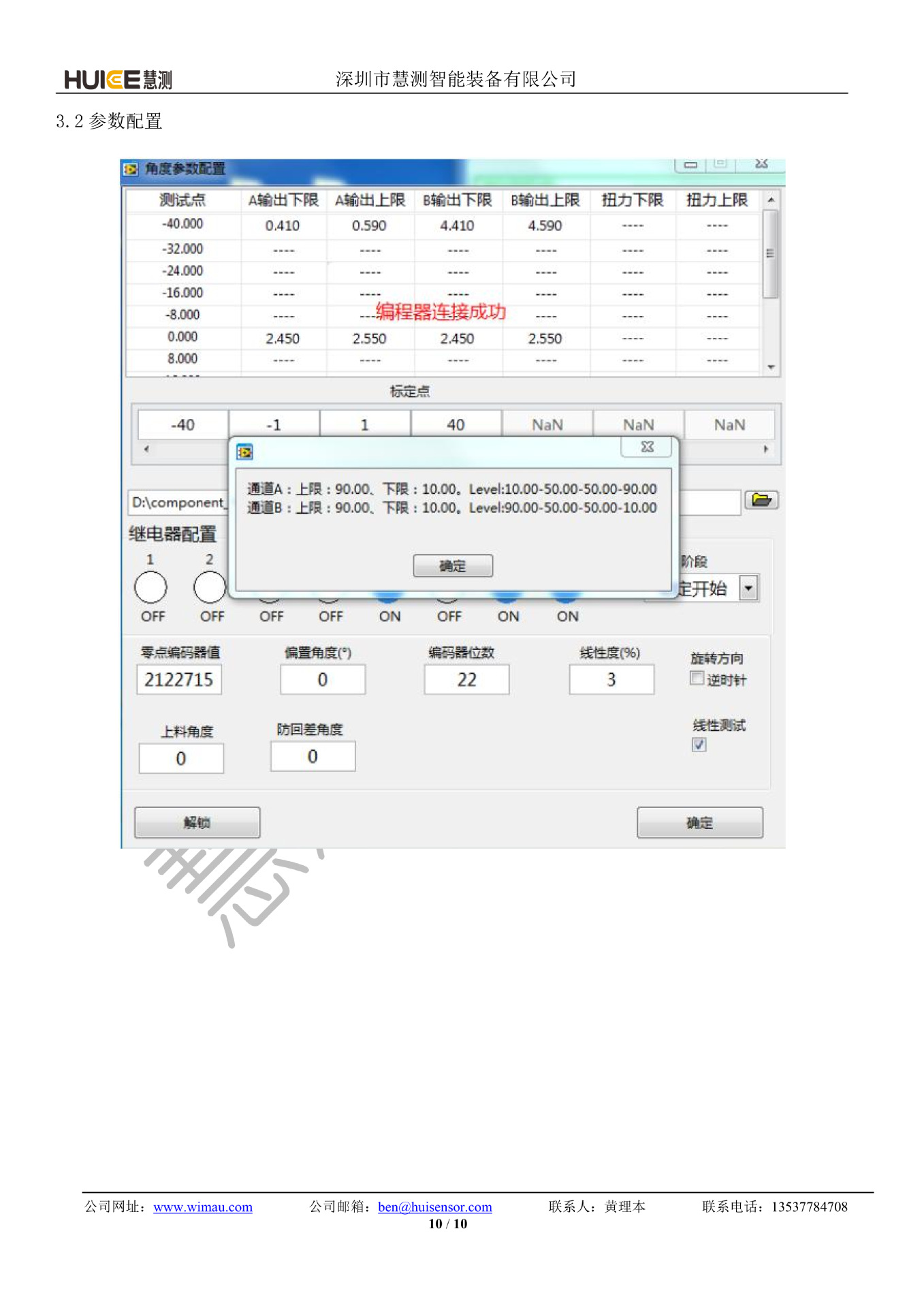This screenshot has height=1308, width=924.
Task: Click the 编码器位数 field showing 22
Action: (x=466, y=680)
